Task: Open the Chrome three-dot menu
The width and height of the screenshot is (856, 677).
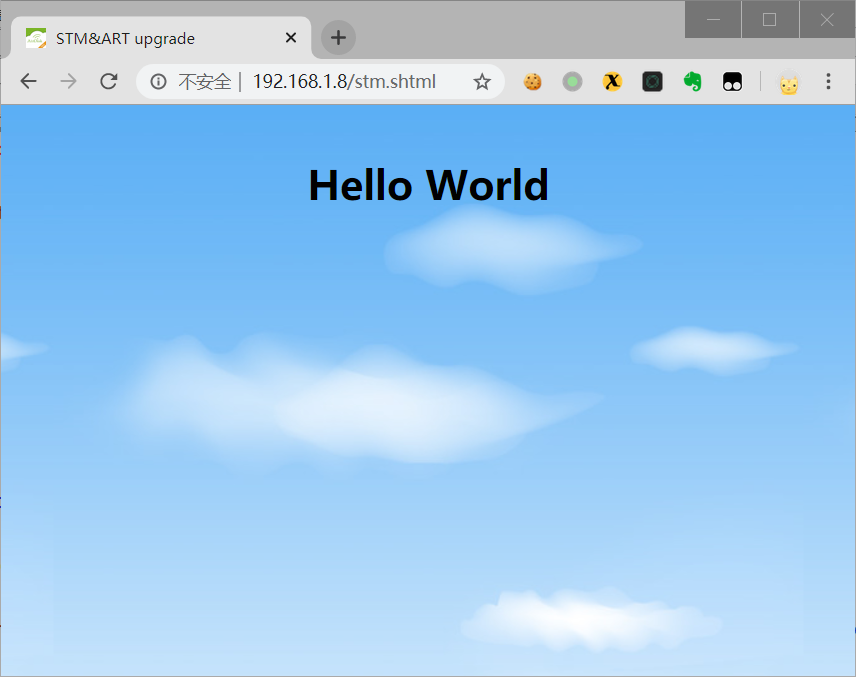Action: point(828,82)
